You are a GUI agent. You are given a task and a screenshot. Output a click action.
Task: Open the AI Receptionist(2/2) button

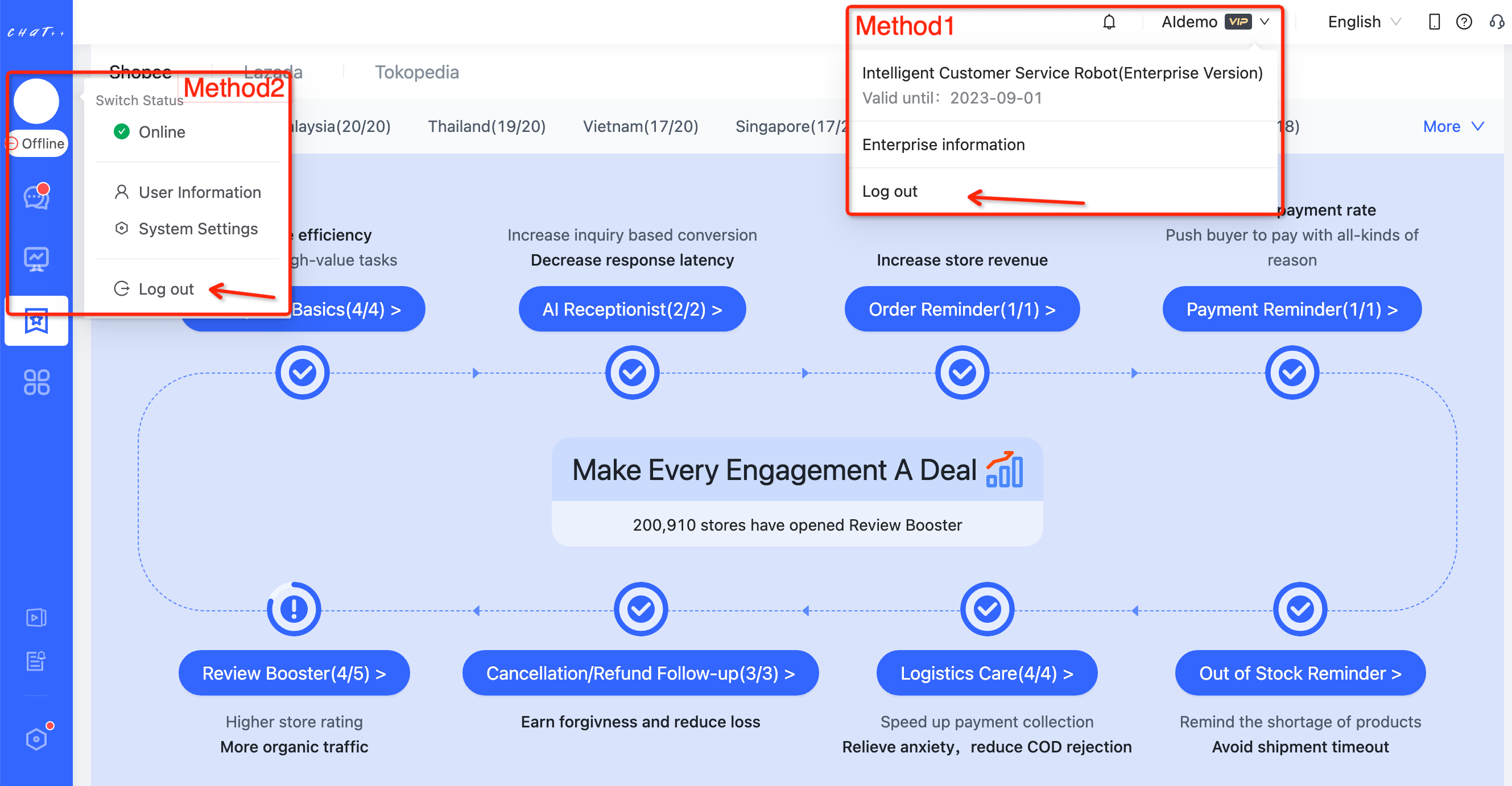(x=631, y=309)
